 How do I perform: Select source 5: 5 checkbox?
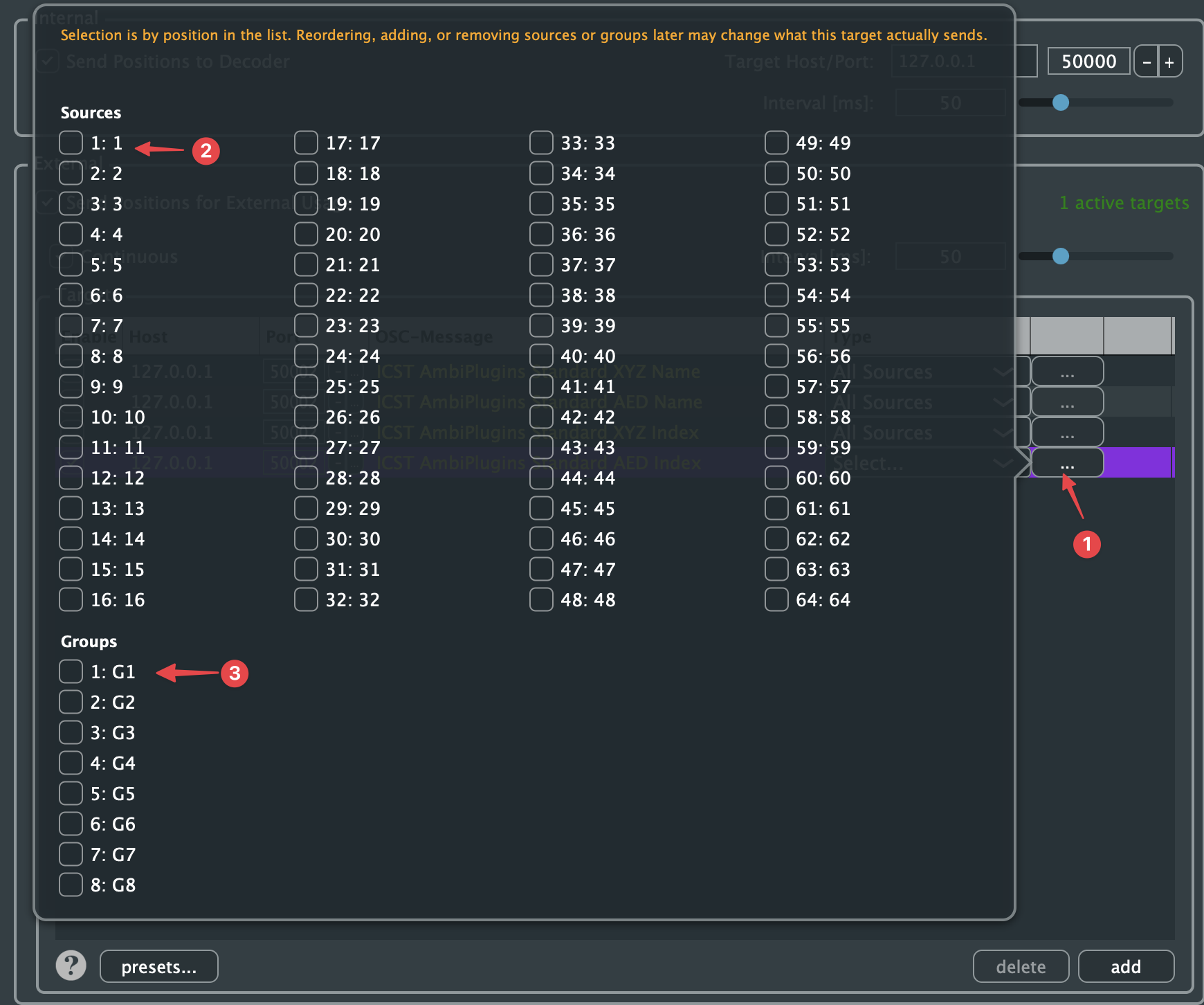click(x=71, y=264)
